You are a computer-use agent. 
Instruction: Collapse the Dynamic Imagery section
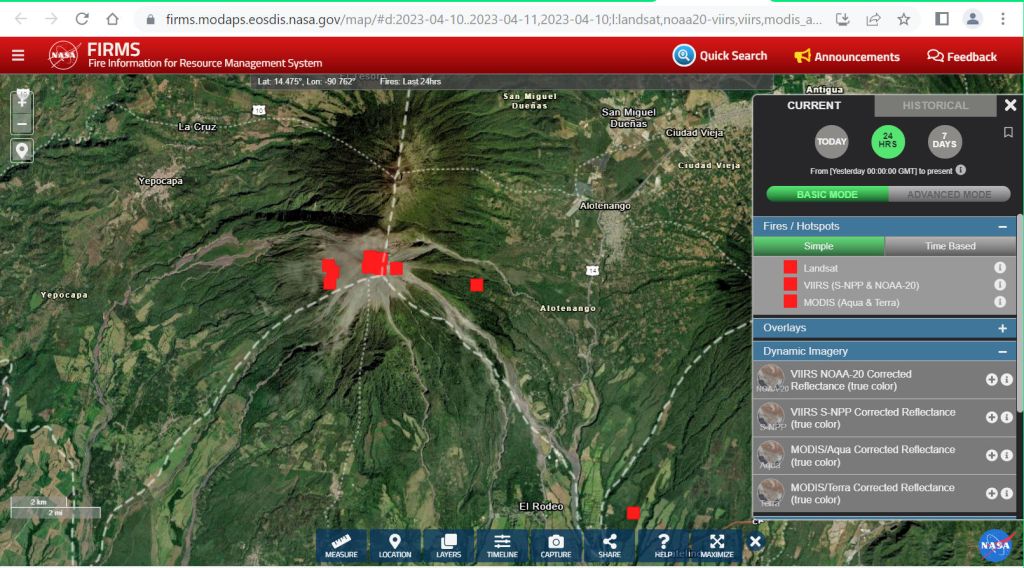tap(1002, 352)
